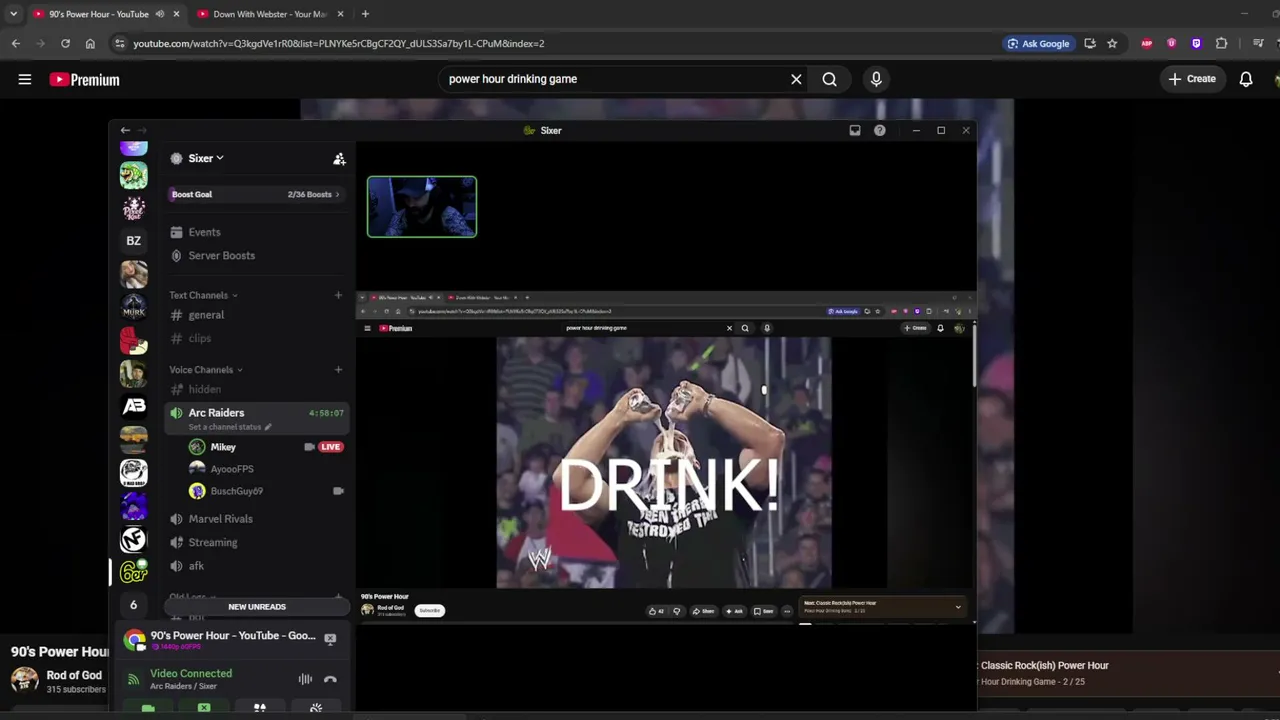
Task: Toggle noise suppression in voice panel
Action: click(x=305, y=679)
